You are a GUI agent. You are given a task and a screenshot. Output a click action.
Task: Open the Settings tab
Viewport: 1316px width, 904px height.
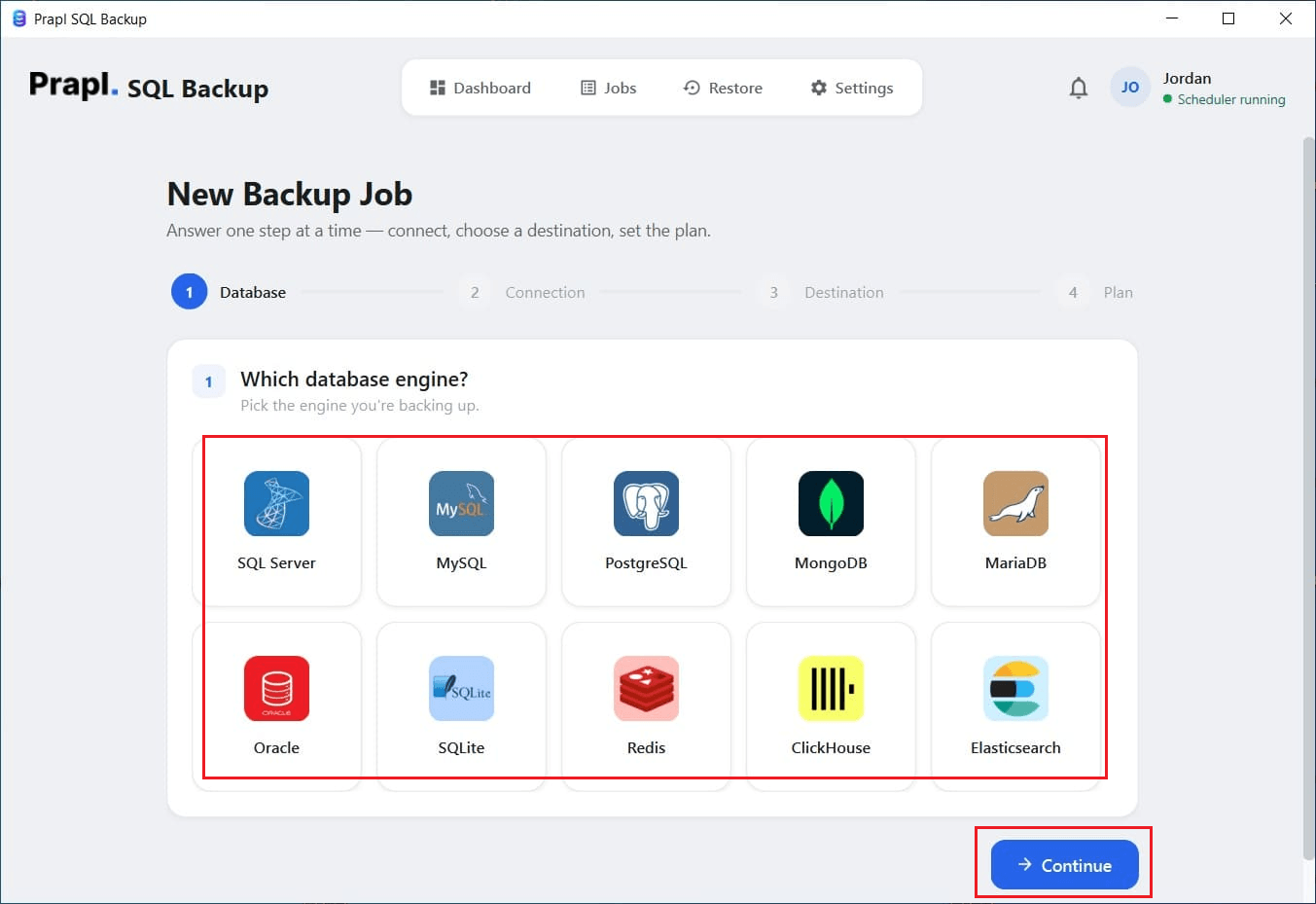pyautogui.click(x=852, y=88)
